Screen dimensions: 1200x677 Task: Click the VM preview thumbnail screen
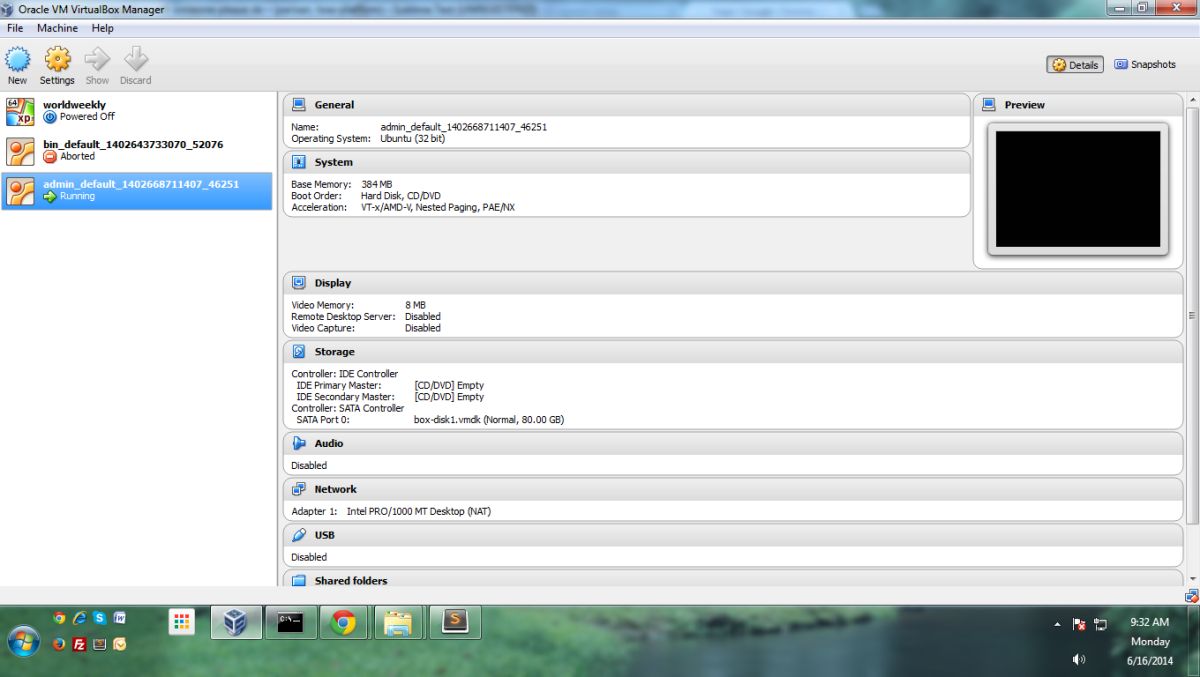point(1078,189)
